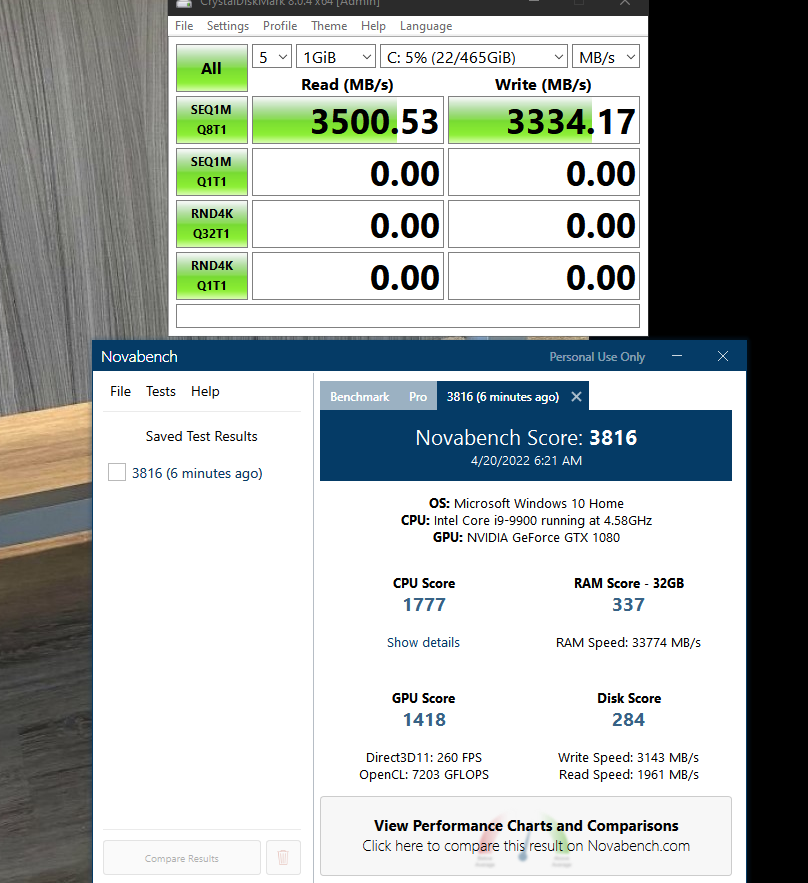Click the Saved Test Results heading
The height and width of the screenshot is (883, 808).
(x=202, y=436)
